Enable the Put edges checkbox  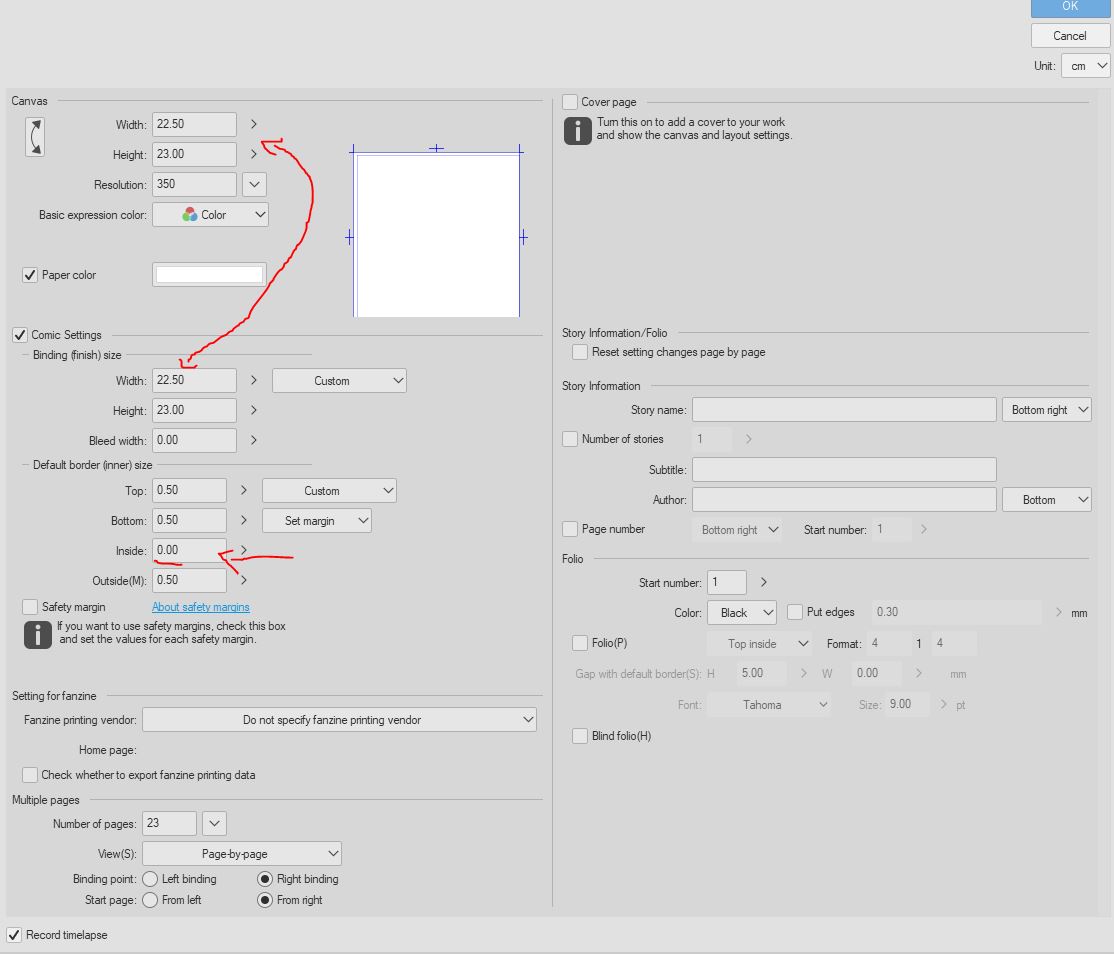pyautogui.click(x=795, y=612)
